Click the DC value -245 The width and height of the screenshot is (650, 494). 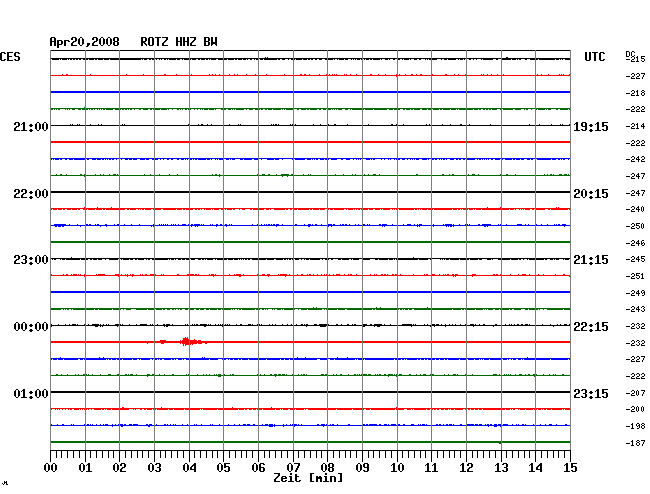pyautogui.click(x=635, y=259)
